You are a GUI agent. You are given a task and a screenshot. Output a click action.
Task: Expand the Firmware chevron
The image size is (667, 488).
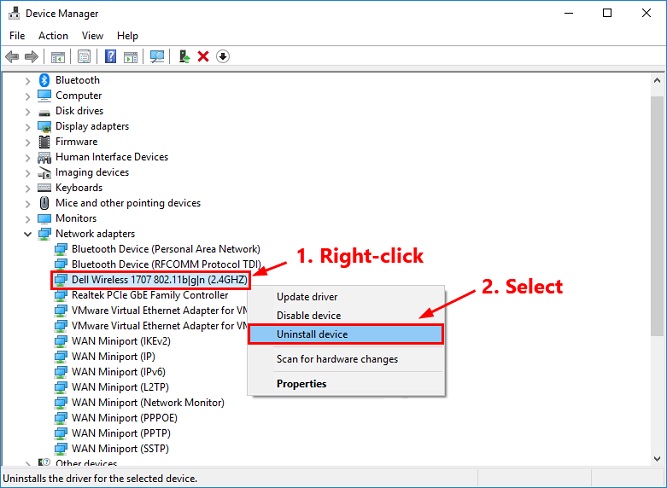pos(28,142)
